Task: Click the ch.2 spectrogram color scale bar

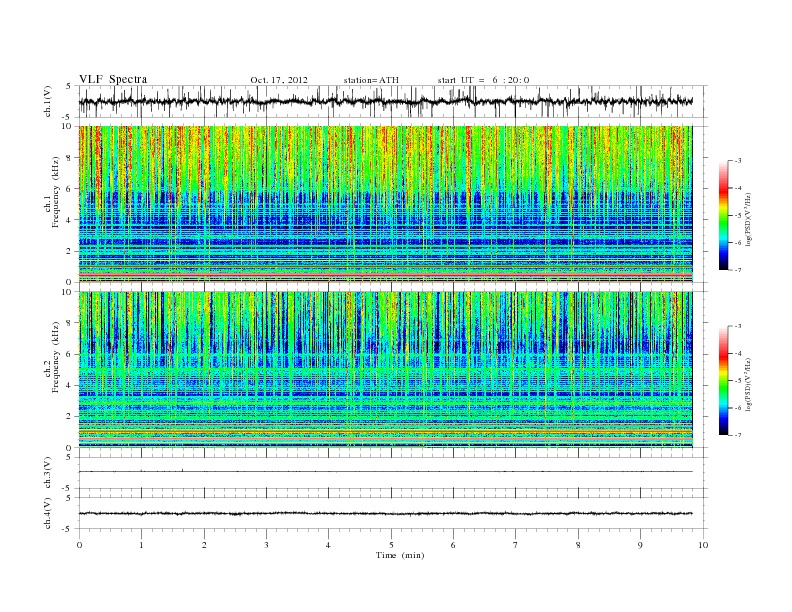Action: click(x=724, y=381)
